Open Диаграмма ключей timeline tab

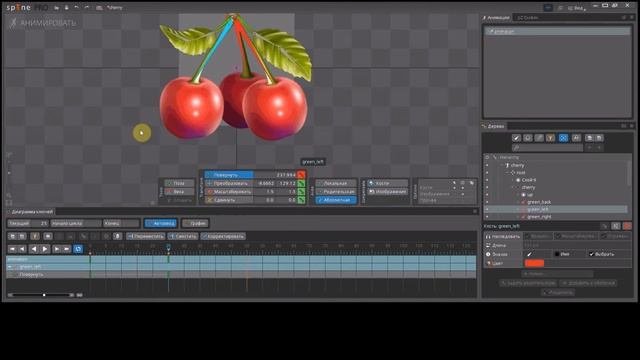[30, 212]
